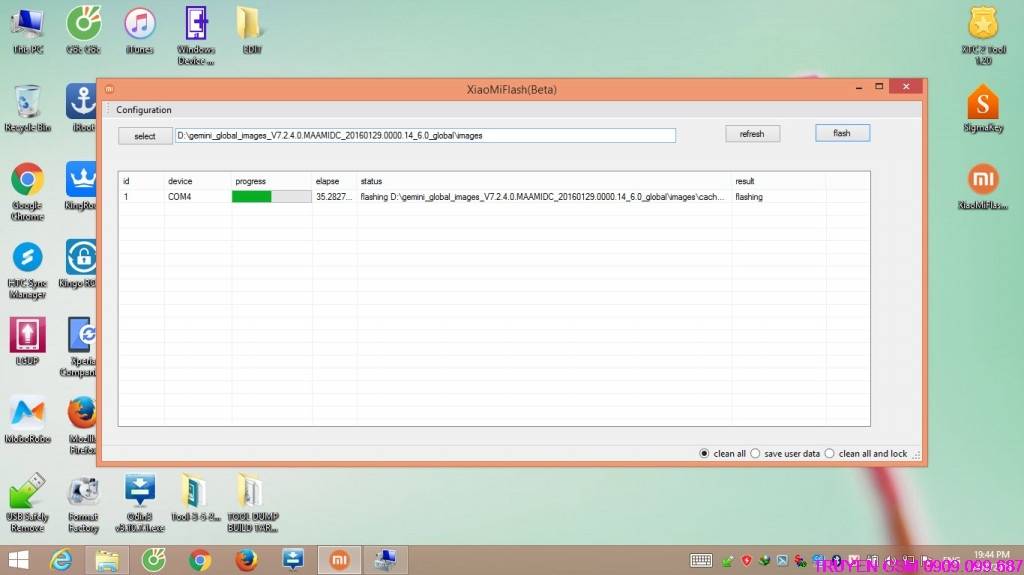1024x575 pixels.
Task: Select the save user data option
Action: click(755, 453)
